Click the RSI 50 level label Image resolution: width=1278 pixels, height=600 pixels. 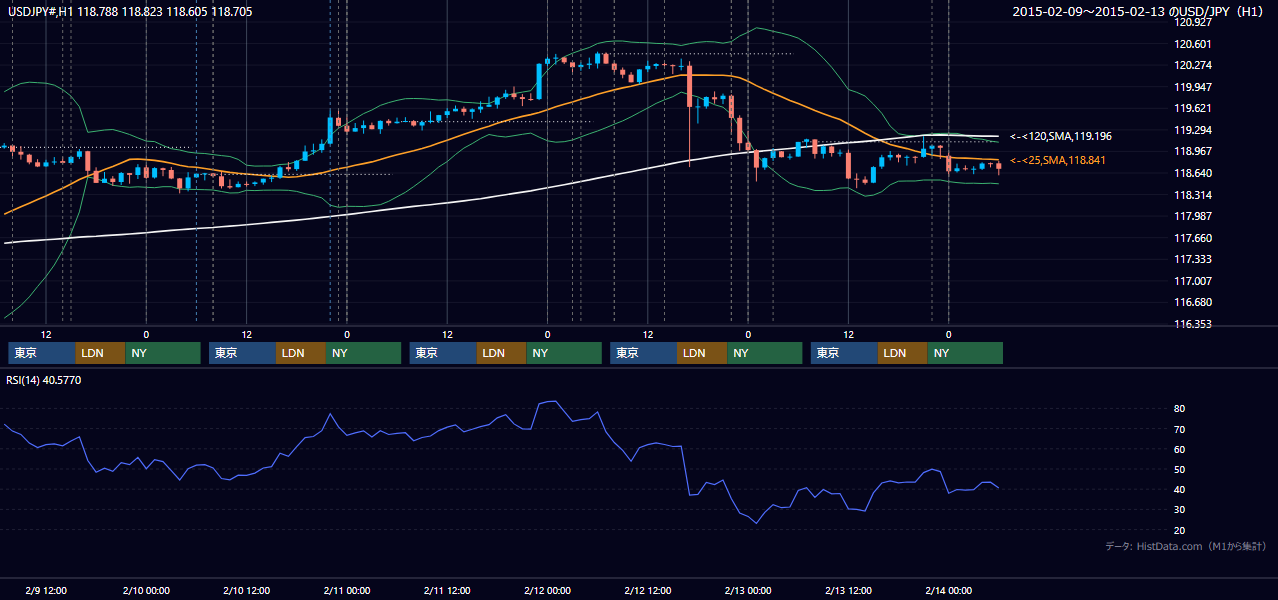1179,469
